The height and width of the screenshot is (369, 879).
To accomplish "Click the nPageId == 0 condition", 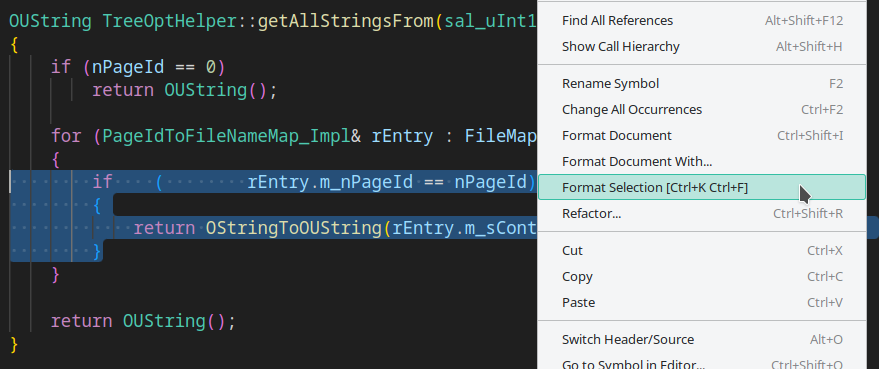I will click(154, 67).
